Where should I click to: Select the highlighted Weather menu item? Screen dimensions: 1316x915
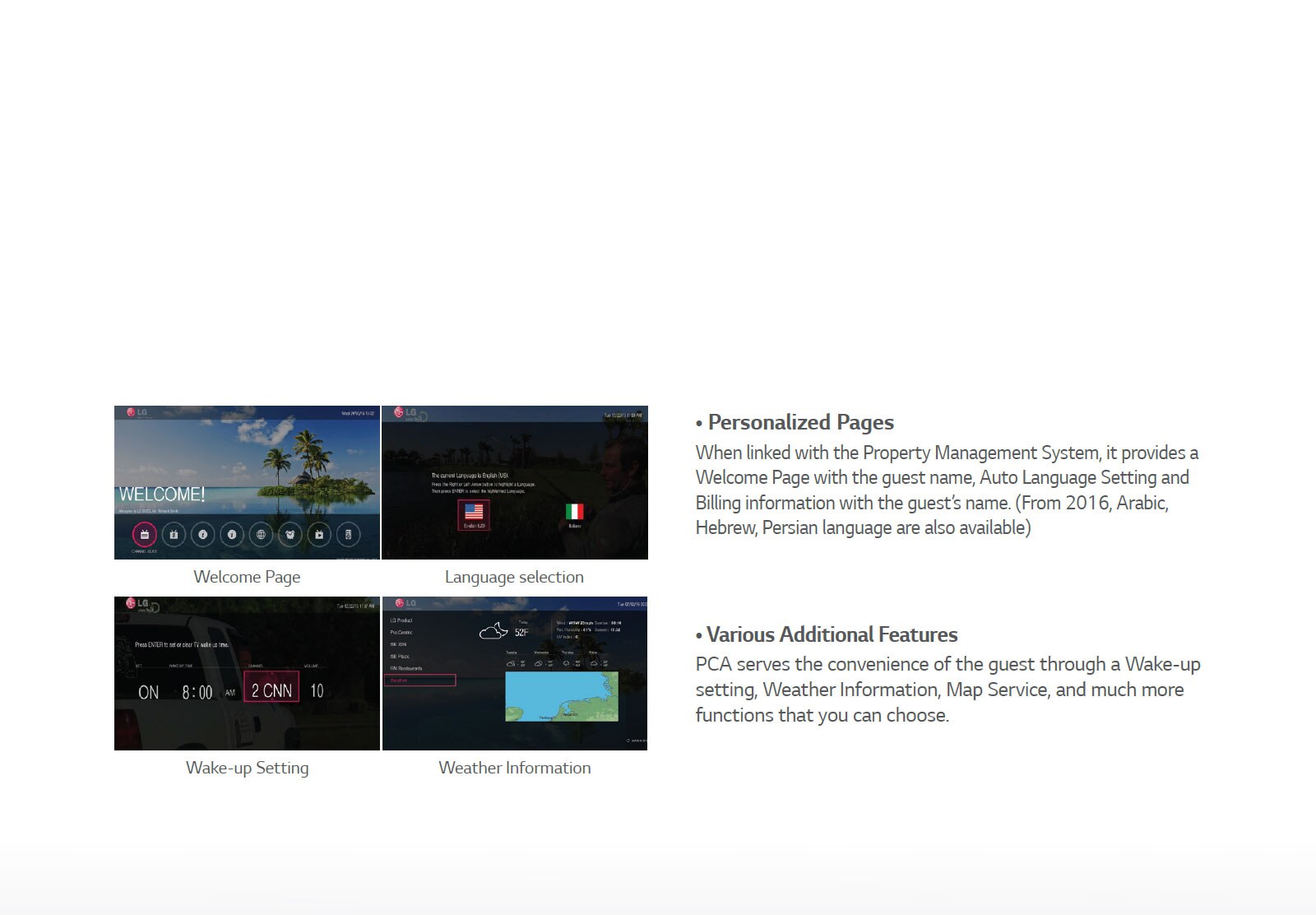(419, 680)
